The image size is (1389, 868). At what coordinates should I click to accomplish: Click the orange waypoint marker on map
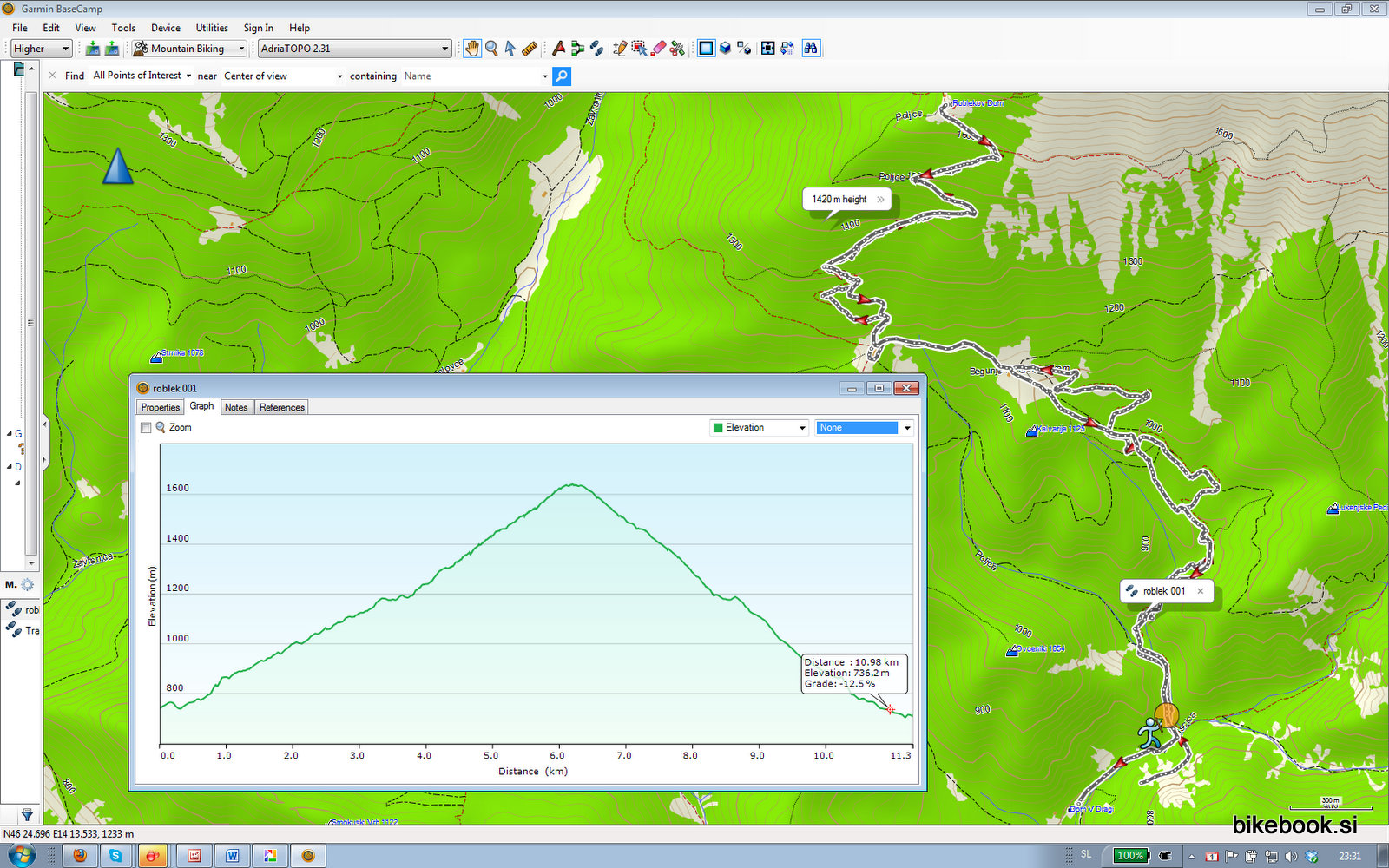[1167, 716]
